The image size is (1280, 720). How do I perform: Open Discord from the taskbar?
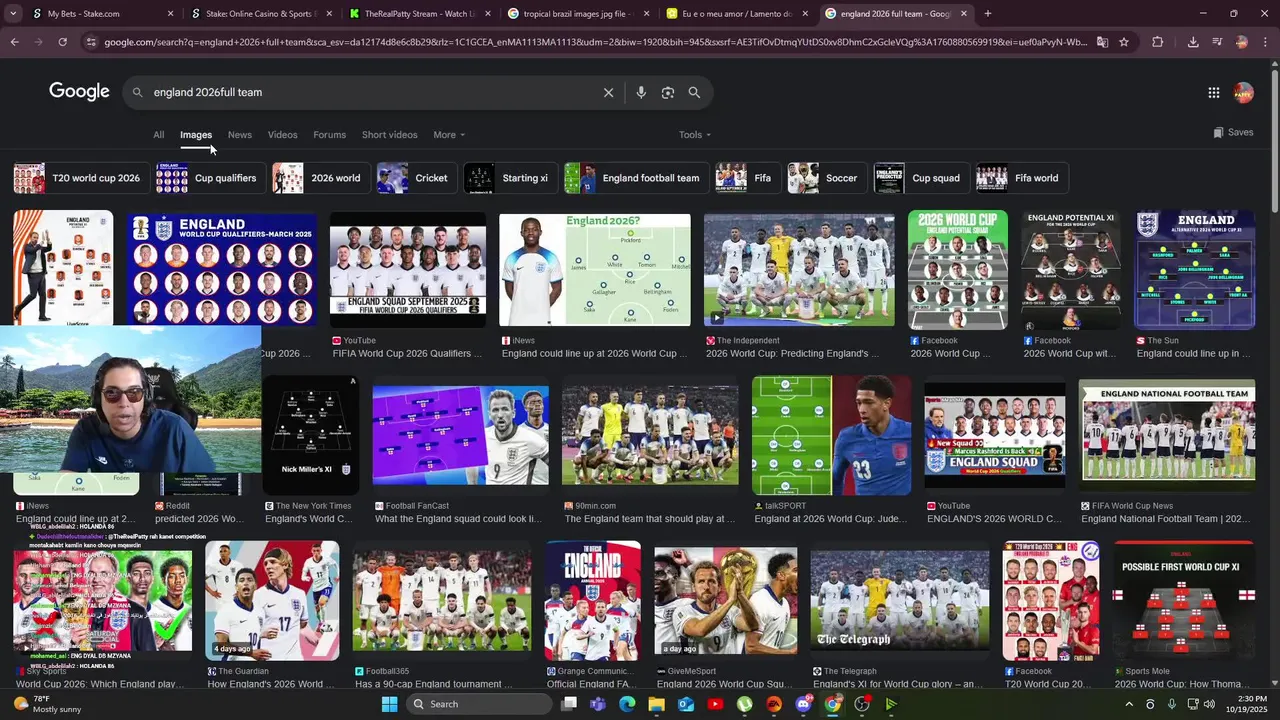click(x=803, y=704)
